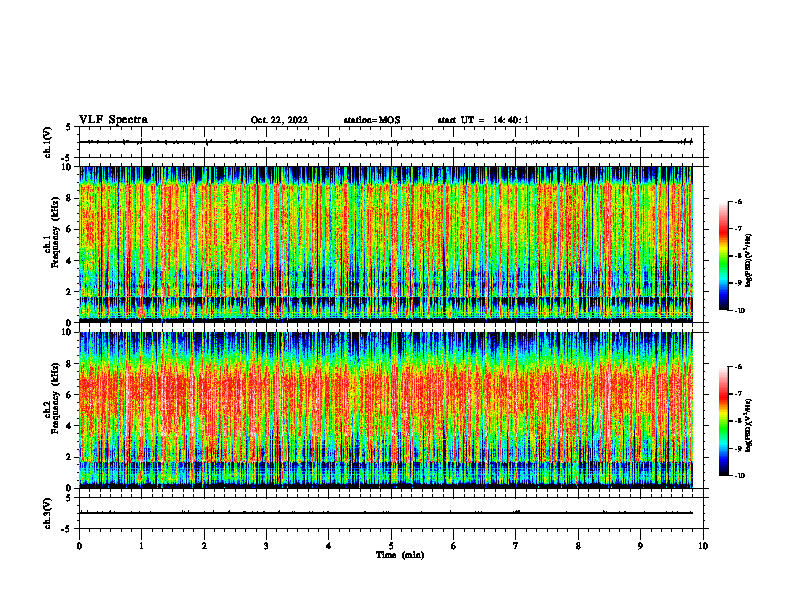Viewport: 792px width, 612px height.
Task: Click the "start UT = 14:40: 1" header text
Action: 483,120
